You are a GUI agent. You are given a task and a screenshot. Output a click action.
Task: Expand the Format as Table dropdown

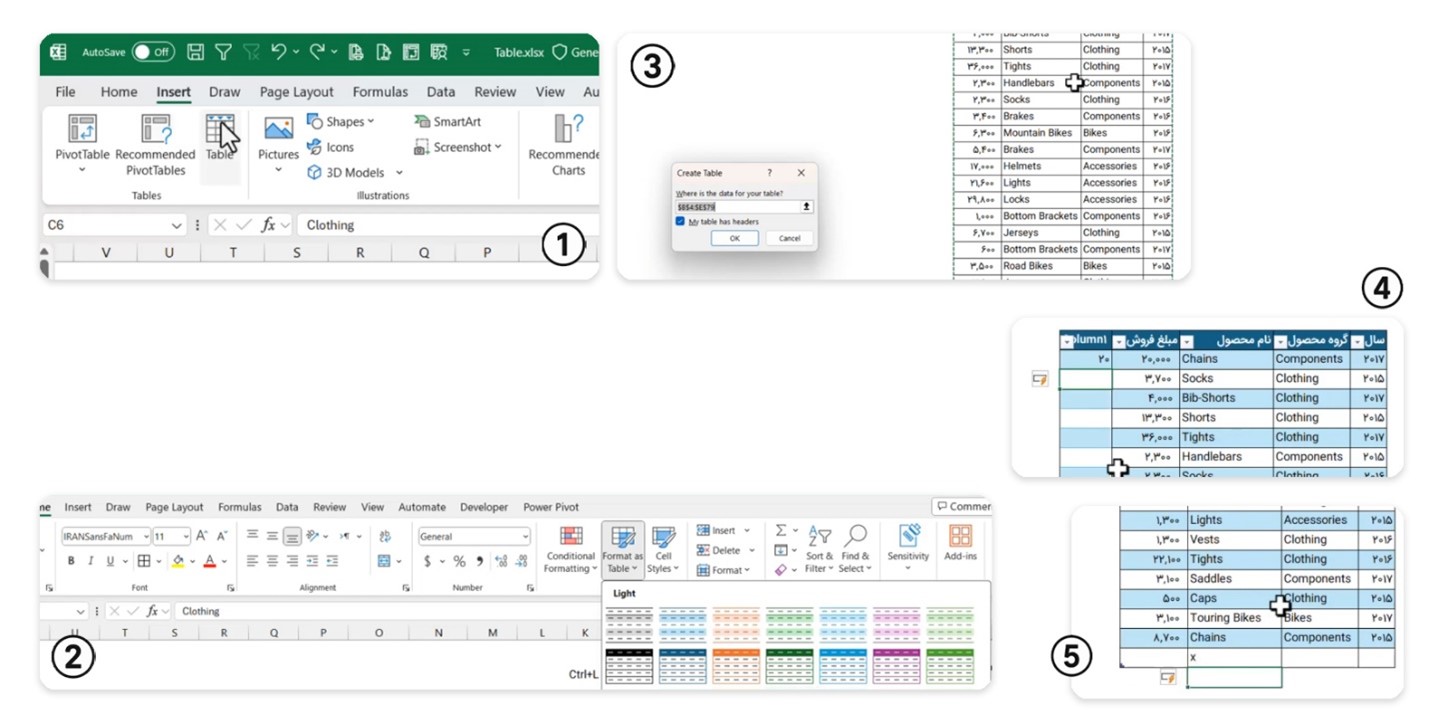[x=623, y=550]
